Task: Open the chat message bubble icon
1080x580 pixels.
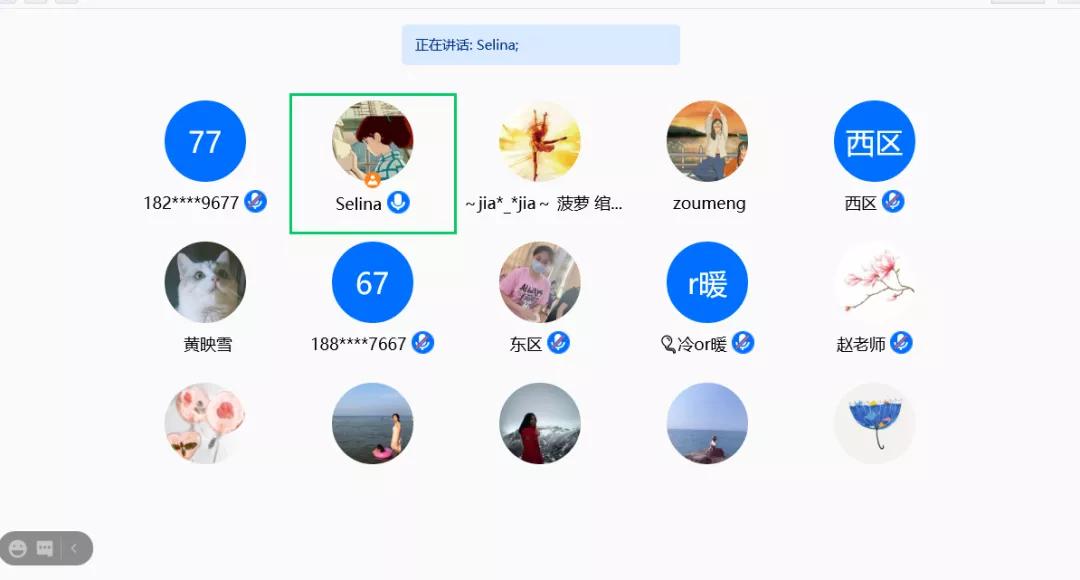Action: 45,548
